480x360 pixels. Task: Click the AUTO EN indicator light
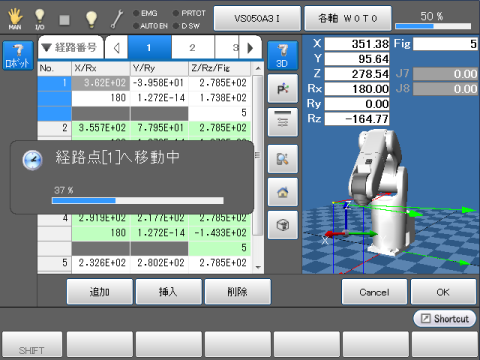coord(136,26)
